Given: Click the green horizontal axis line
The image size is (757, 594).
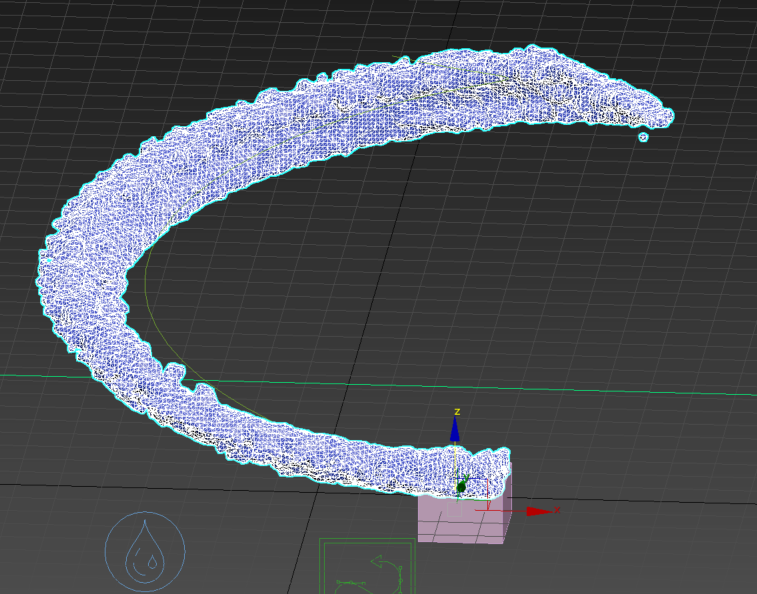Looking at the screenshot, I should (x=650, y=389).
